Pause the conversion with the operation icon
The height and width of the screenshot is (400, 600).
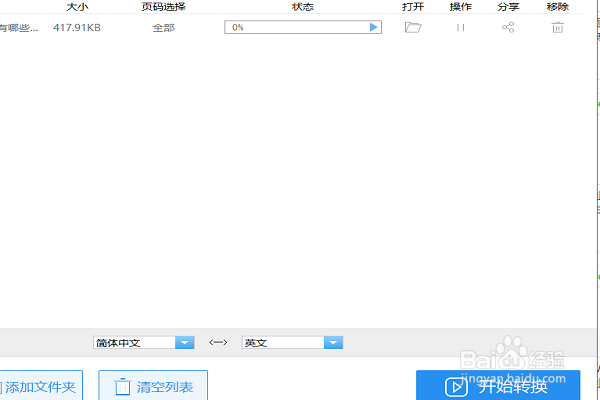click(460, 28)
